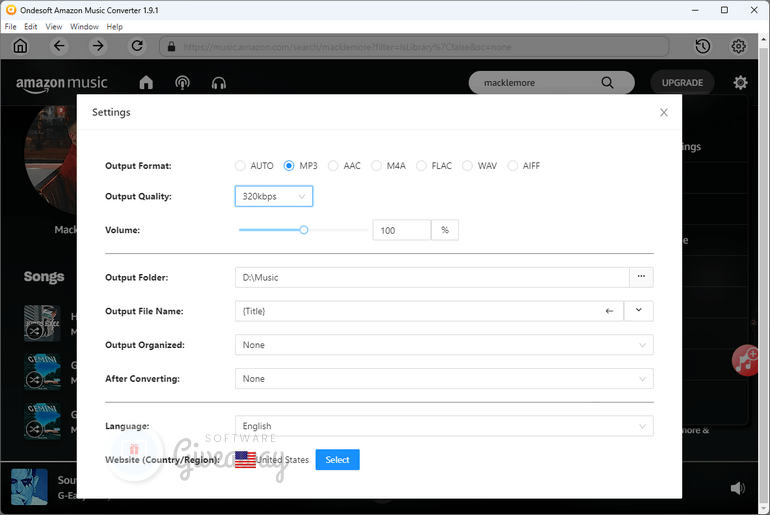The image size is (770, 515).
Task: Click the browser home icon in the toolbar
Action: [20, 46]
